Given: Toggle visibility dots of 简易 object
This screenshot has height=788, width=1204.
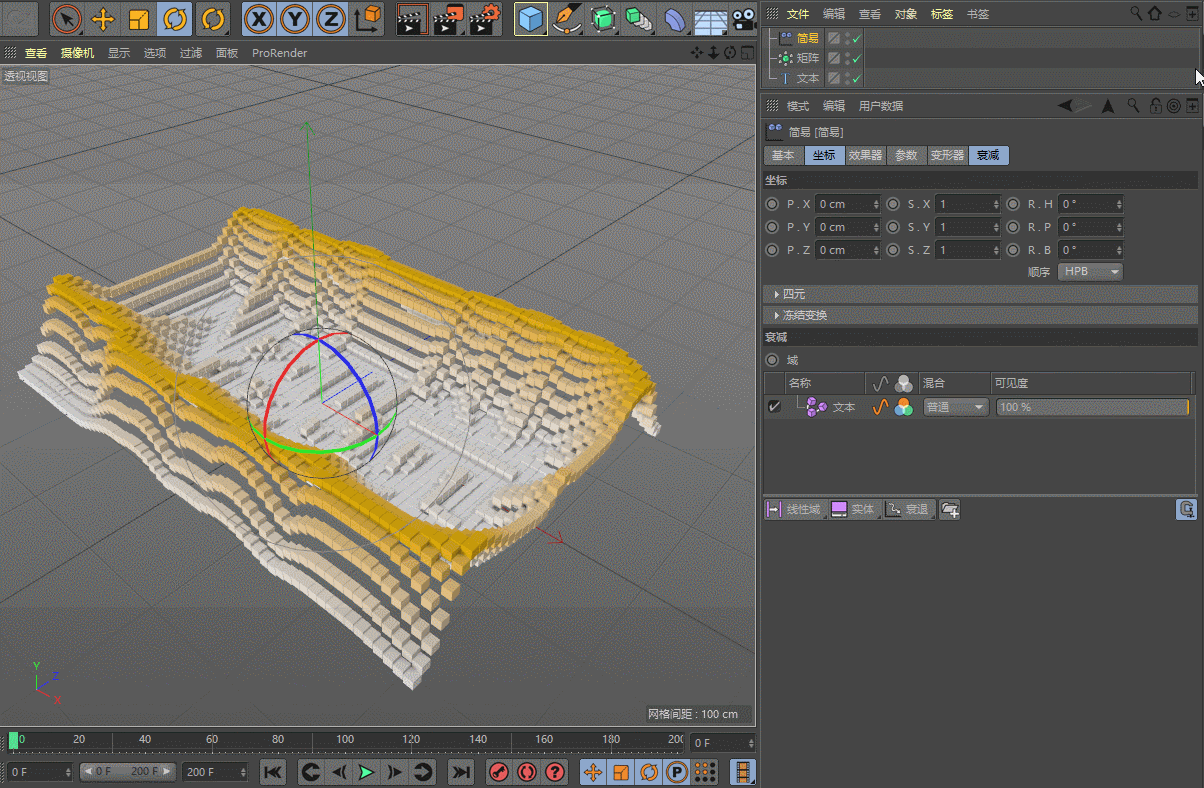Looking at the screenshot, I should pos(847,38).
